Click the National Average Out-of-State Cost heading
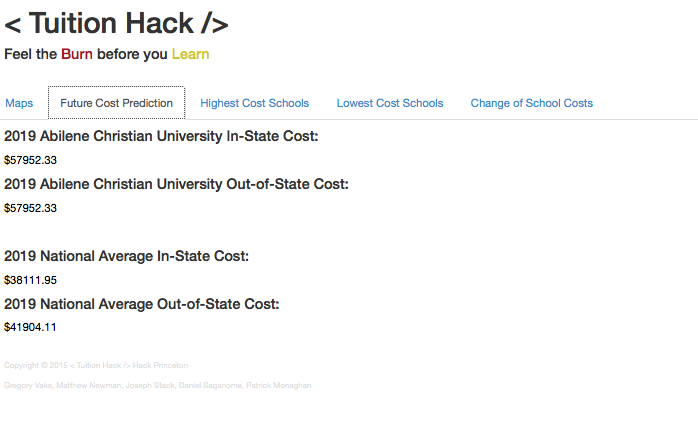The image size is (698, 429). coord(142,304)
